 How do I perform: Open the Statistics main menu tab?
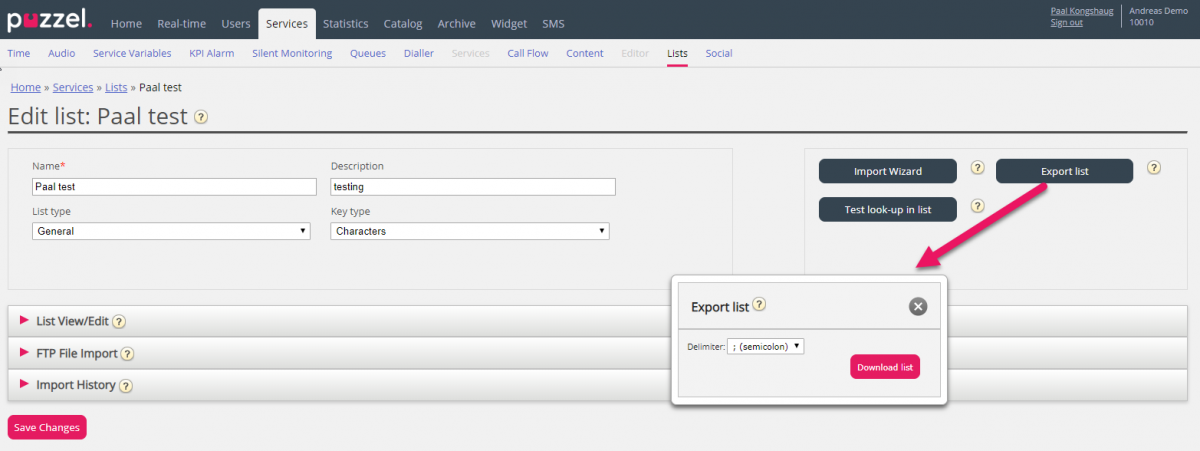pos(345,24)
